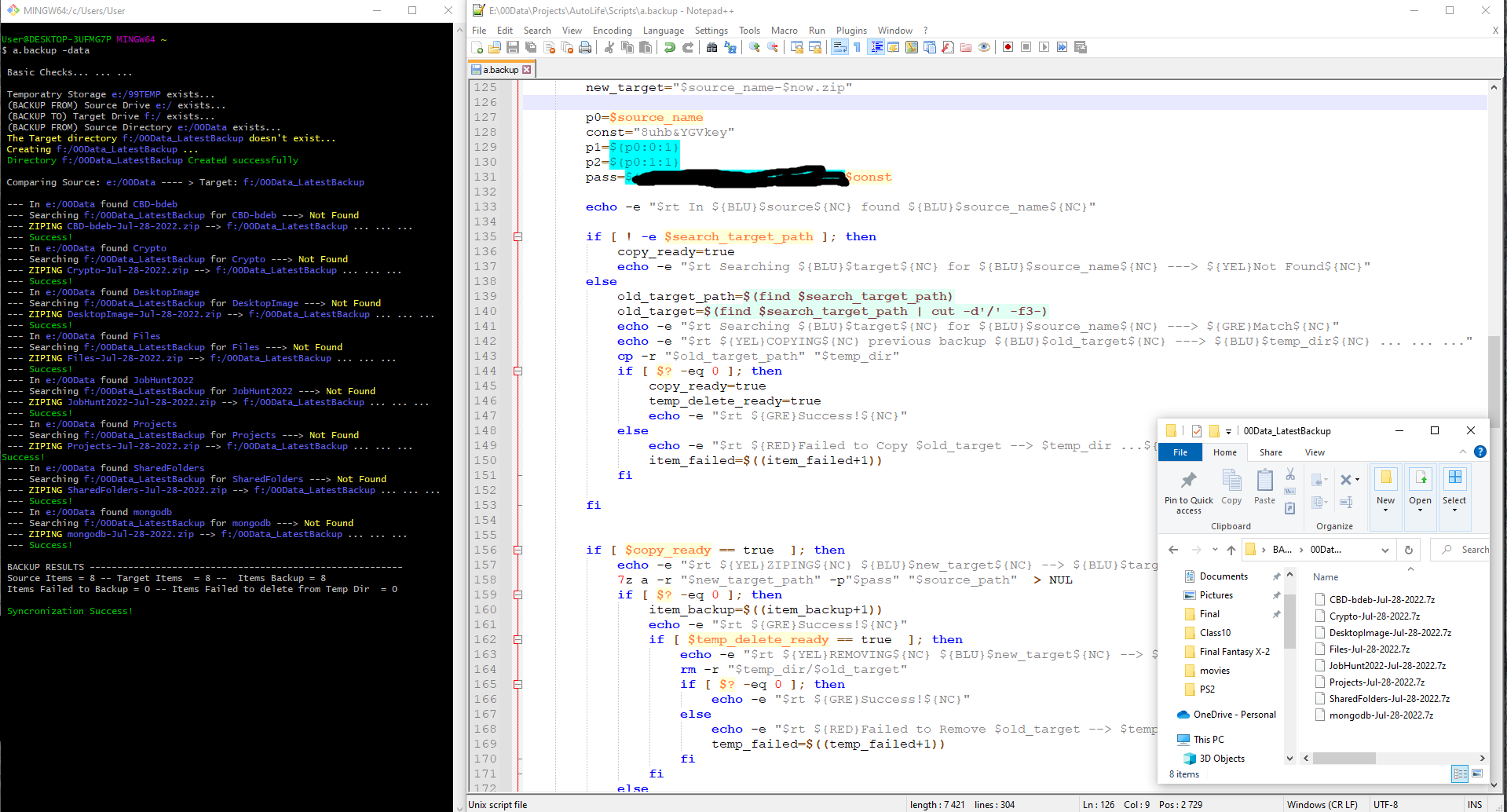Open the Share ribbon tab in Explorer
The image size is (1507, 812).
[x=1271, y=452]
